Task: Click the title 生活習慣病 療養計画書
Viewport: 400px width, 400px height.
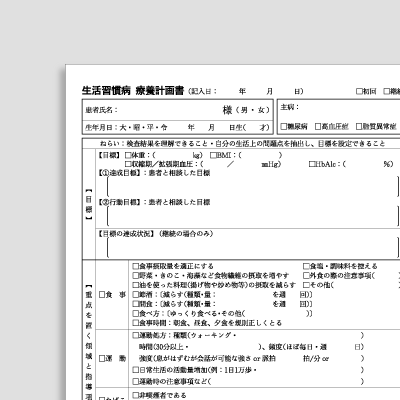Action: (x=133, y=91)
